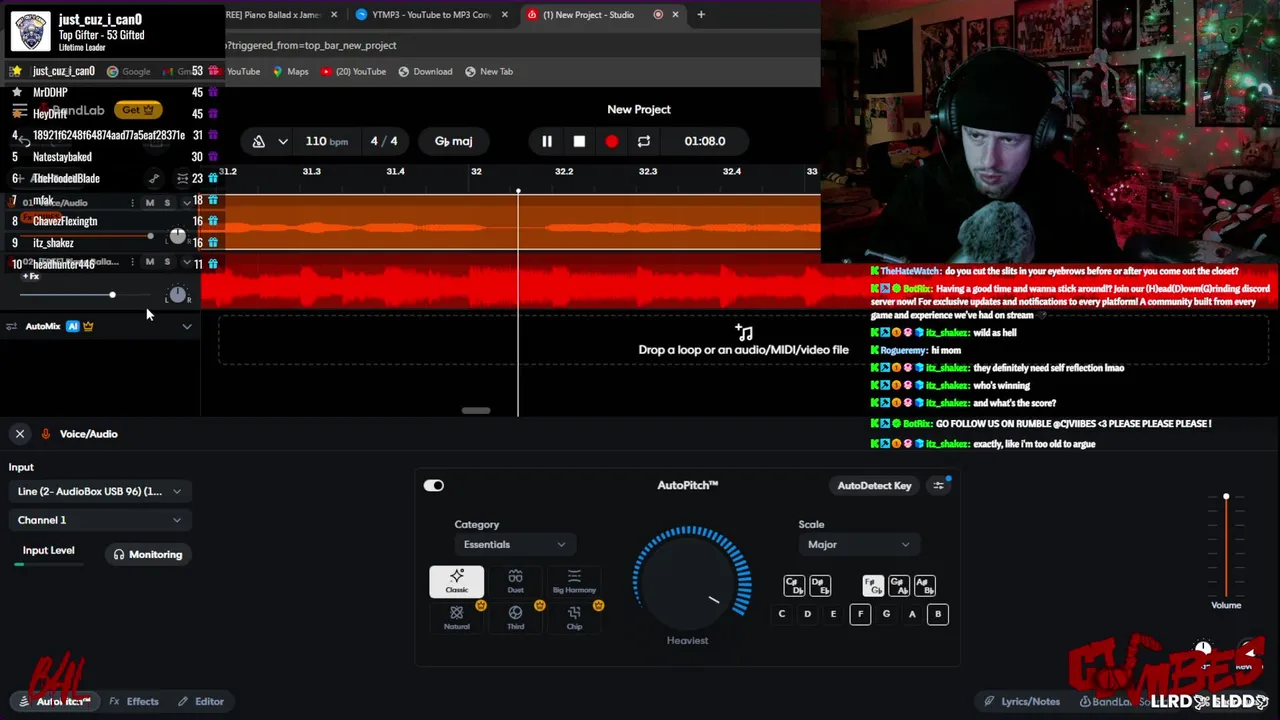1280x720 pixels.
Task: Expand the AutoMix section chevron
Action: point(187,326)
